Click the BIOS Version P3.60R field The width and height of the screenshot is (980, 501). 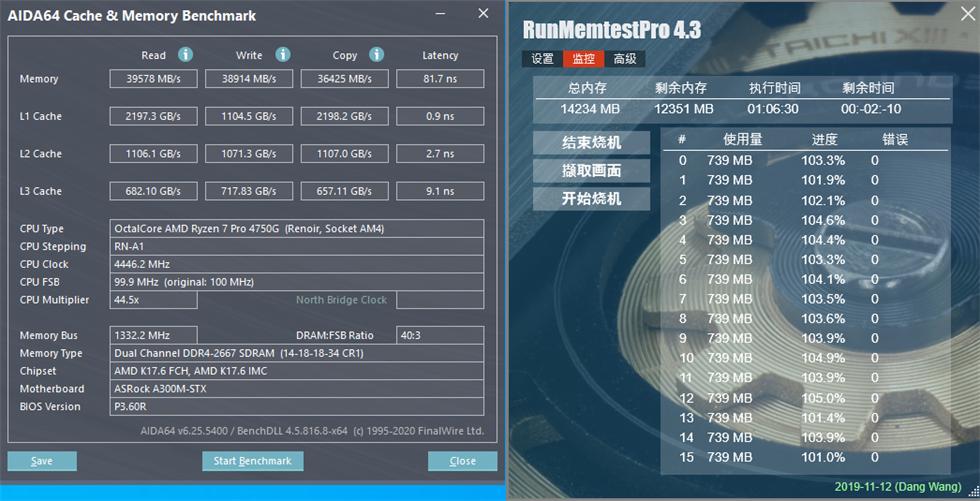click(x=296, y=407)
